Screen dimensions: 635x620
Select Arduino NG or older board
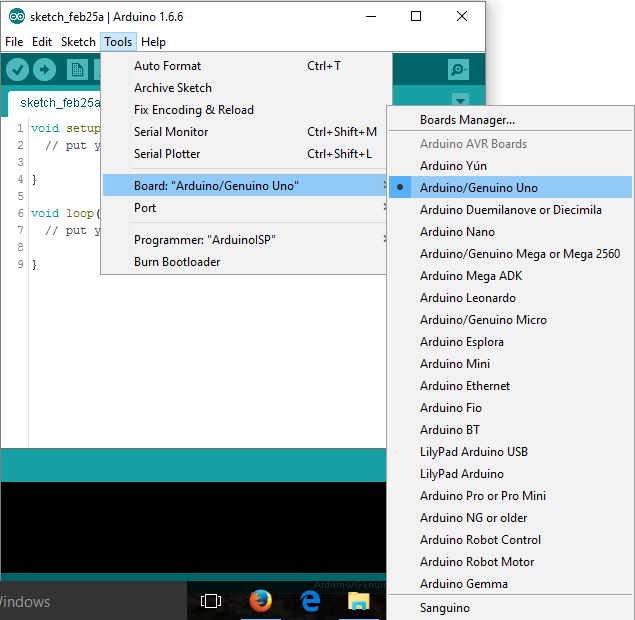[510, 518]
